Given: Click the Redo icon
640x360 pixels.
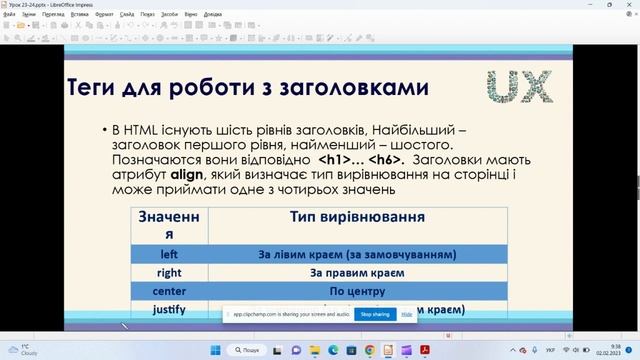Looking at the screenshot, I should click(x=146, y=25).
